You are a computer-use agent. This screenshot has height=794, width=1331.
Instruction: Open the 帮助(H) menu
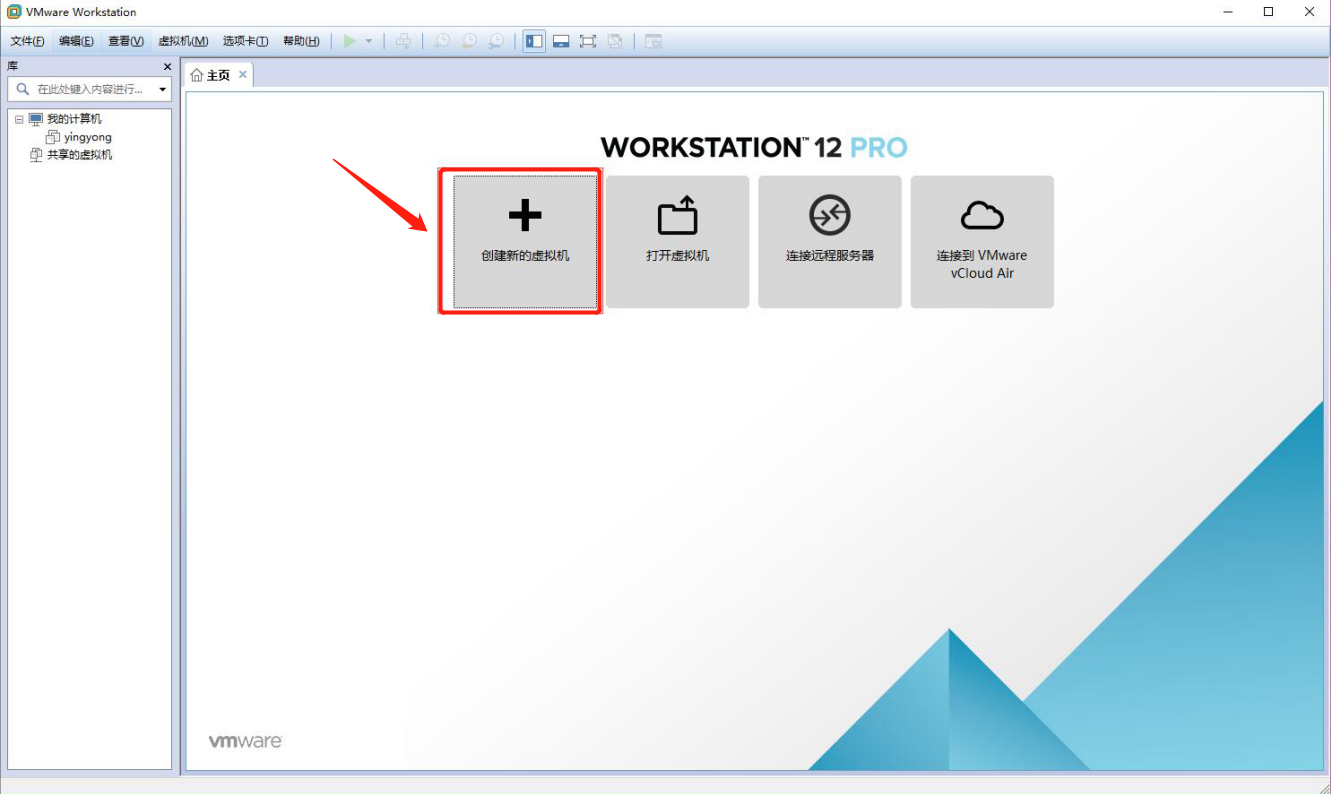[301, 41]
